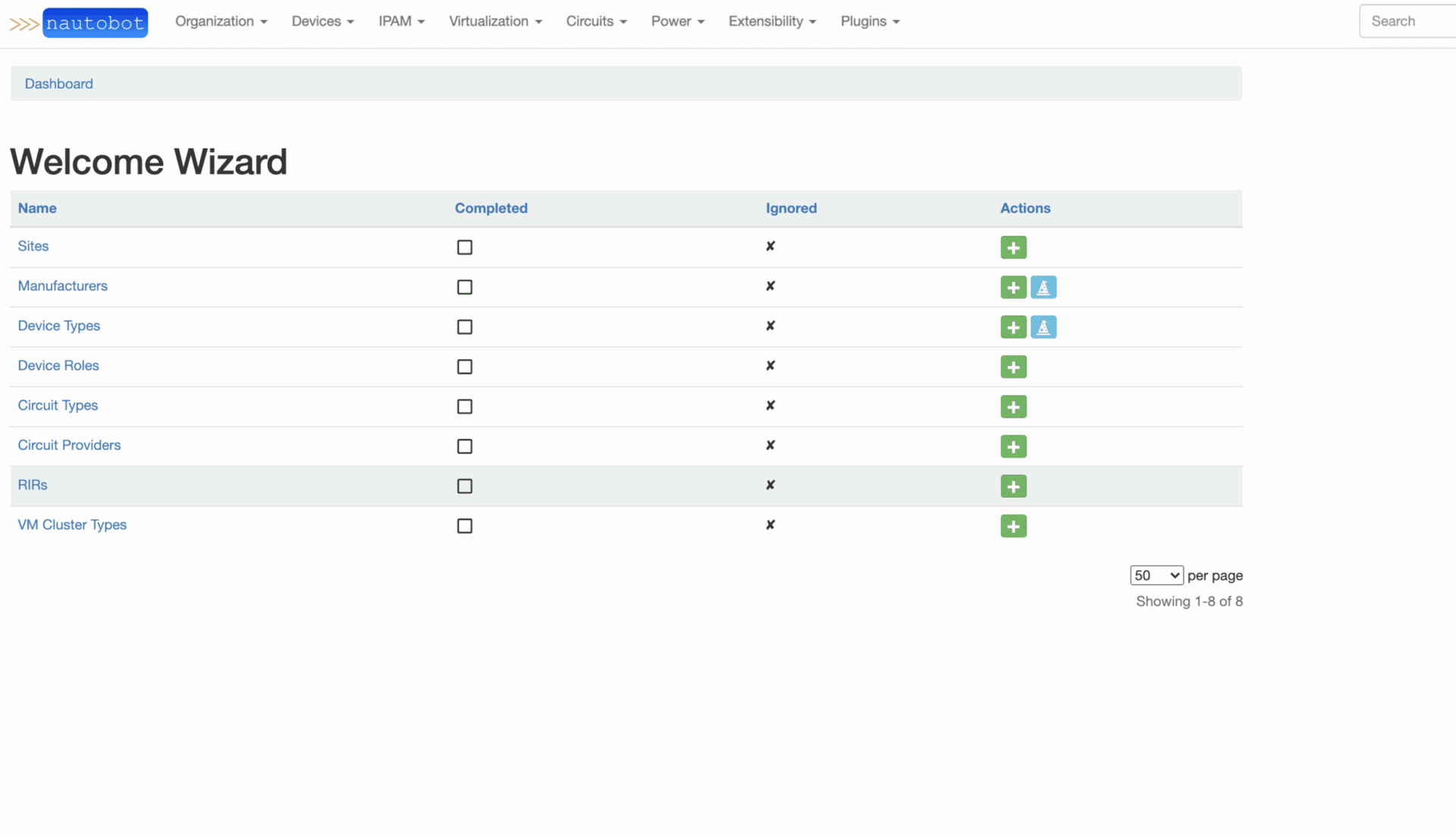This screenshot has width=1456, height=836.
Task: Open the Organization dropdown menu
Action: 221,21
